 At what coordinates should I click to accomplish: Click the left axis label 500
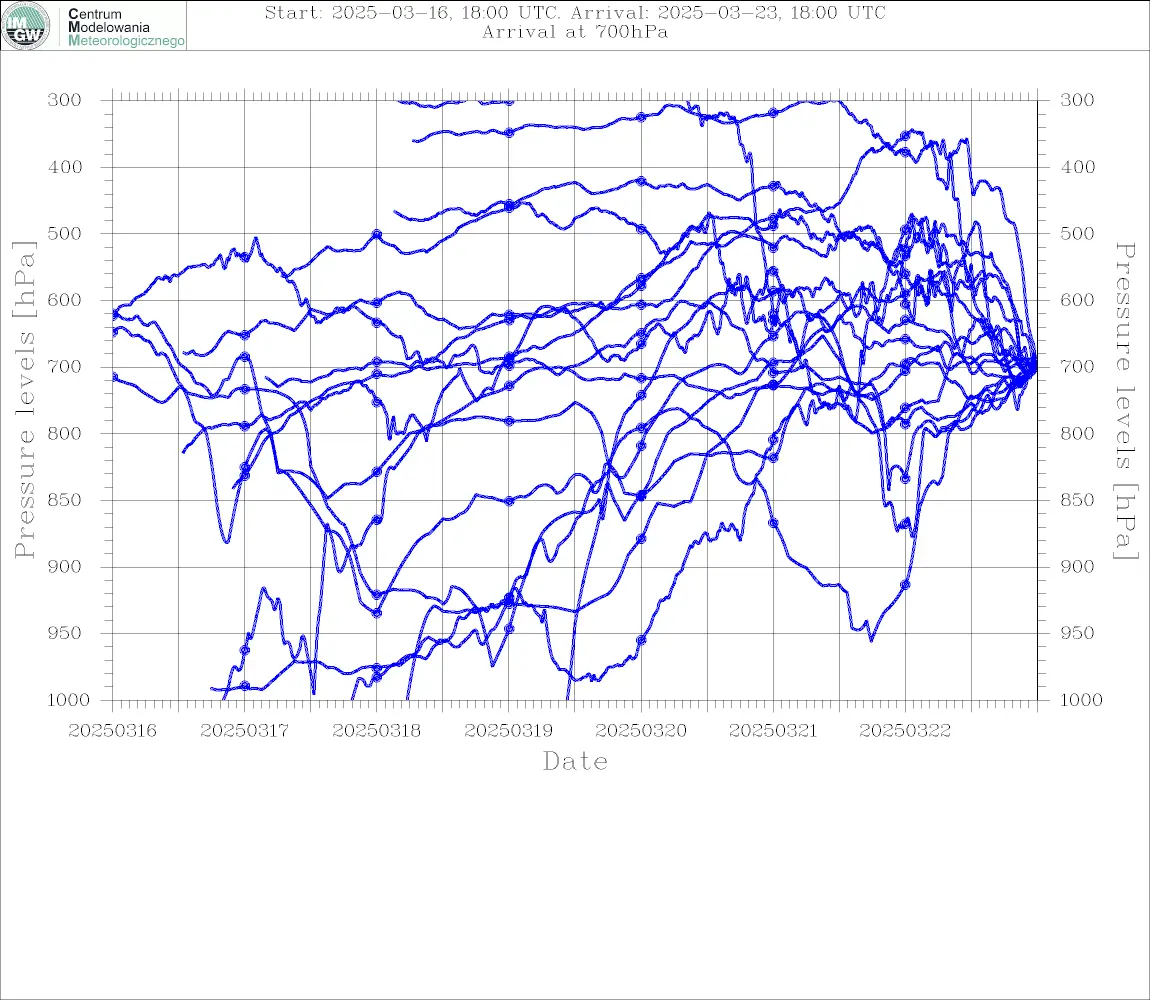65,233
